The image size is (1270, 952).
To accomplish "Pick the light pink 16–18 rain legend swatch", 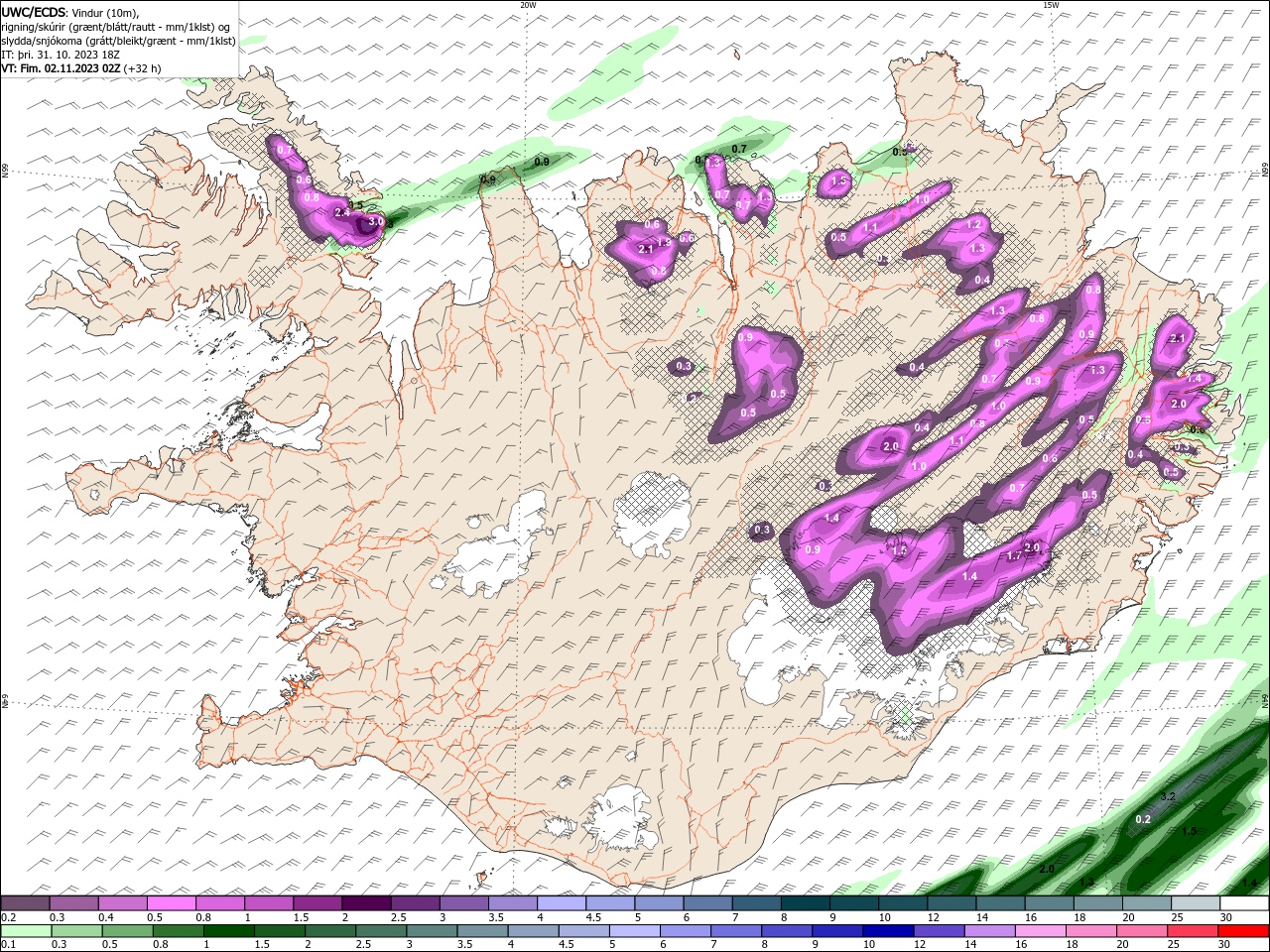I will pyautogui.click(x=1040, y=931).
